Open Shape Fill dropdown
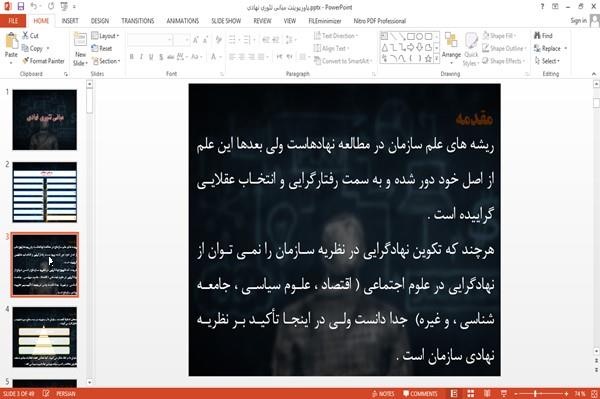This screenshot has height=399, width=600. tap(499, 36)
